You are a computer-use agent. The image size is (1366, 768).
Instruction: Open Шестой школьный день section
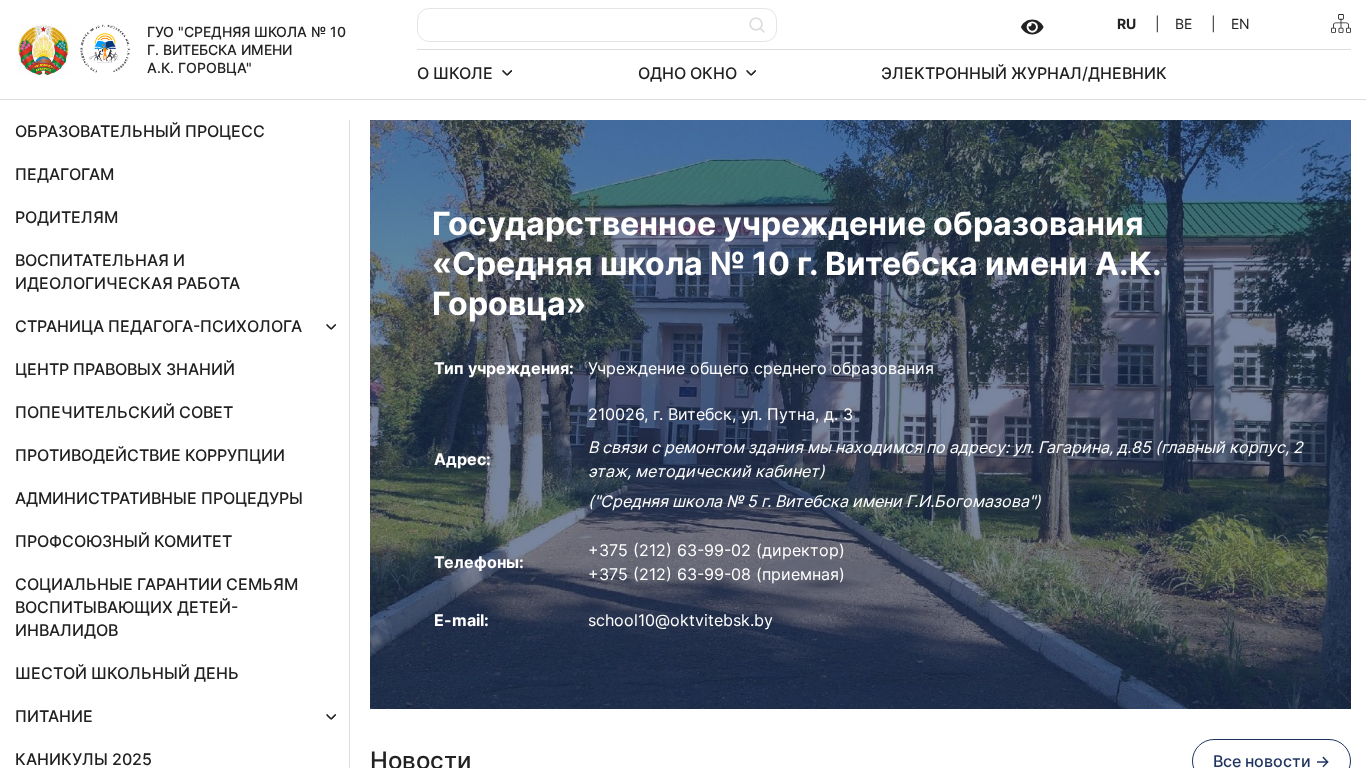127,673
